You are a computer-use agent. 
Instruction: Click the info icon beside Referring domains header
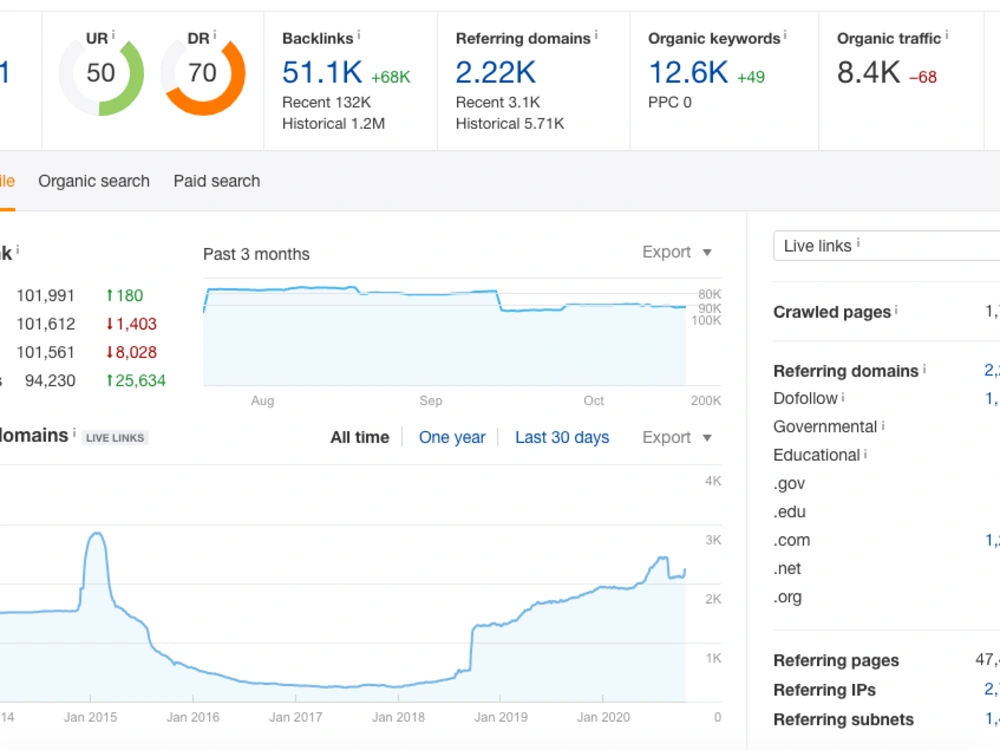click(x=596, y=34)
